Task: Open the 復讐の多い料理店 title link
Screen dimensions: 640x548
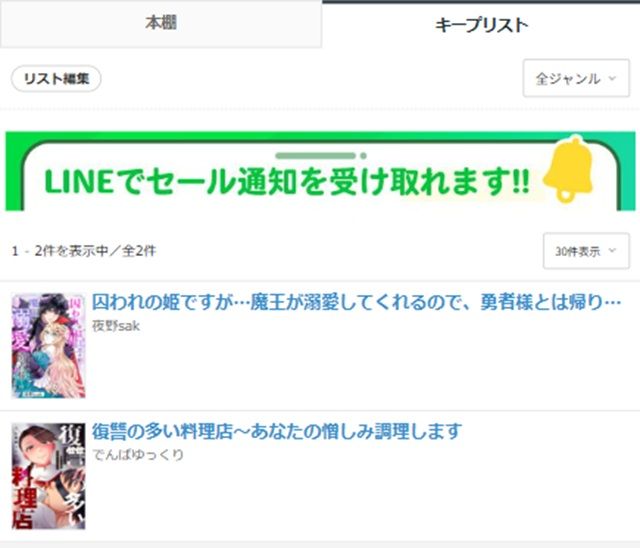Action: coord(277,431)
